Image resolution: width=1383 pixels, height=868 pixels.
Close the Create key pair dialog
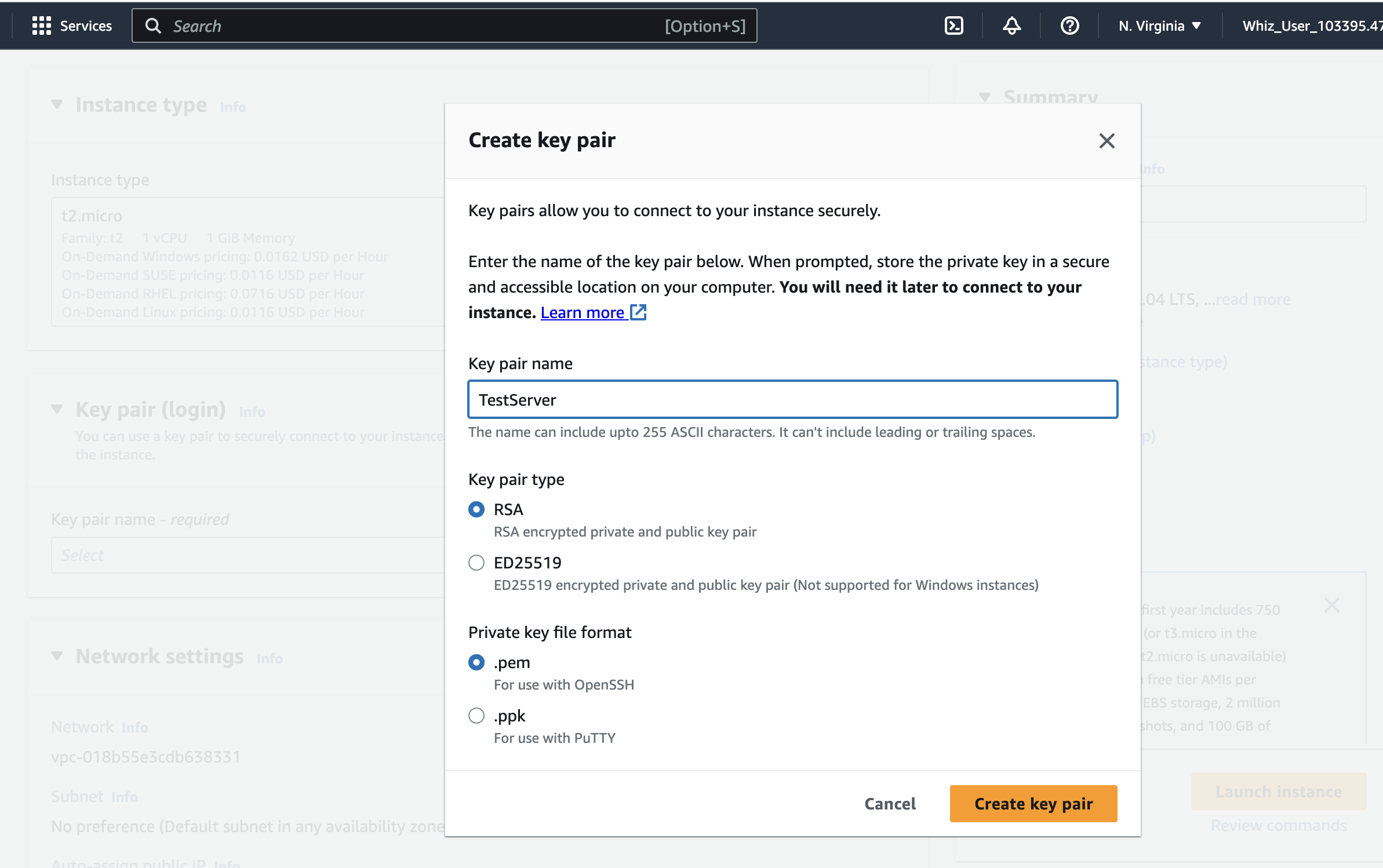[1107, 141]
